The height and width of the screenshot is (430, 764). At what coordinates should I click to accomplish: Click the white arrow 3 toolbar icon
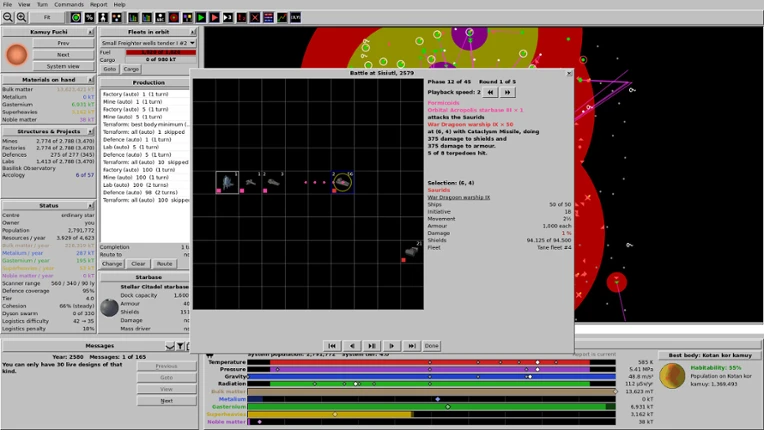pos(228,18)
